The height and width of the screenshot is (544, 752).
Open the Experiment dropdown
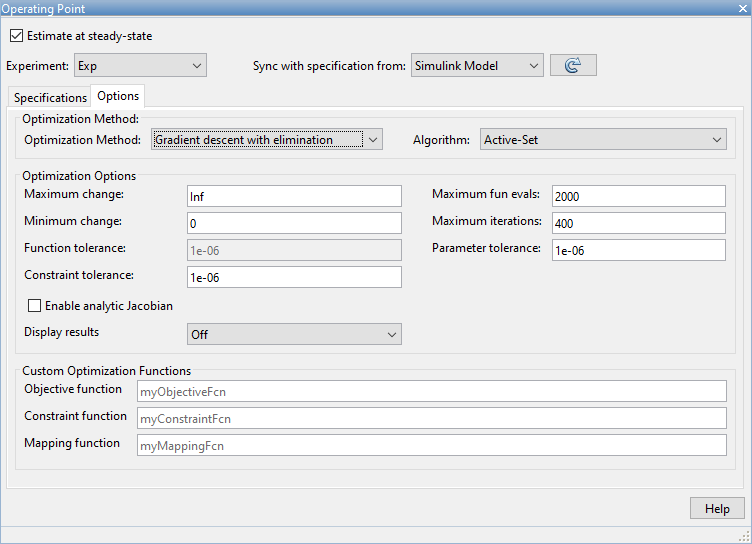point(140,66)
